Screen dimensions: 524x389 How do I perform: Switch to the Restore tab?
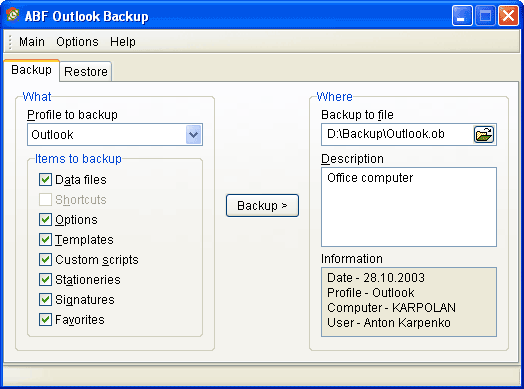tap(86, 72)
